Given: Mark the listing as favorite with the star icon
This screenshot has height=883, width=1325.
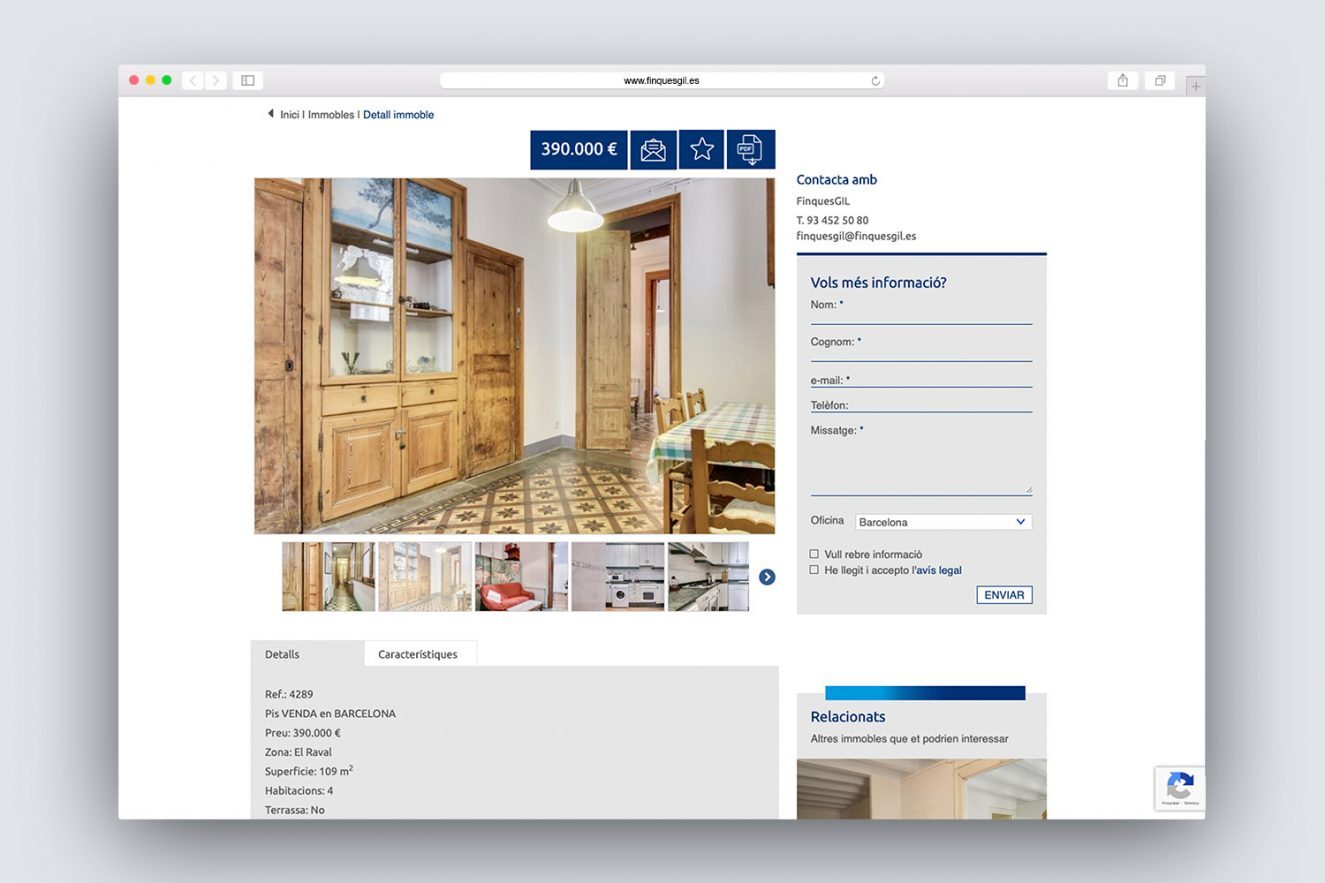Looking at the screenshot, I should (x=701, y=149).
